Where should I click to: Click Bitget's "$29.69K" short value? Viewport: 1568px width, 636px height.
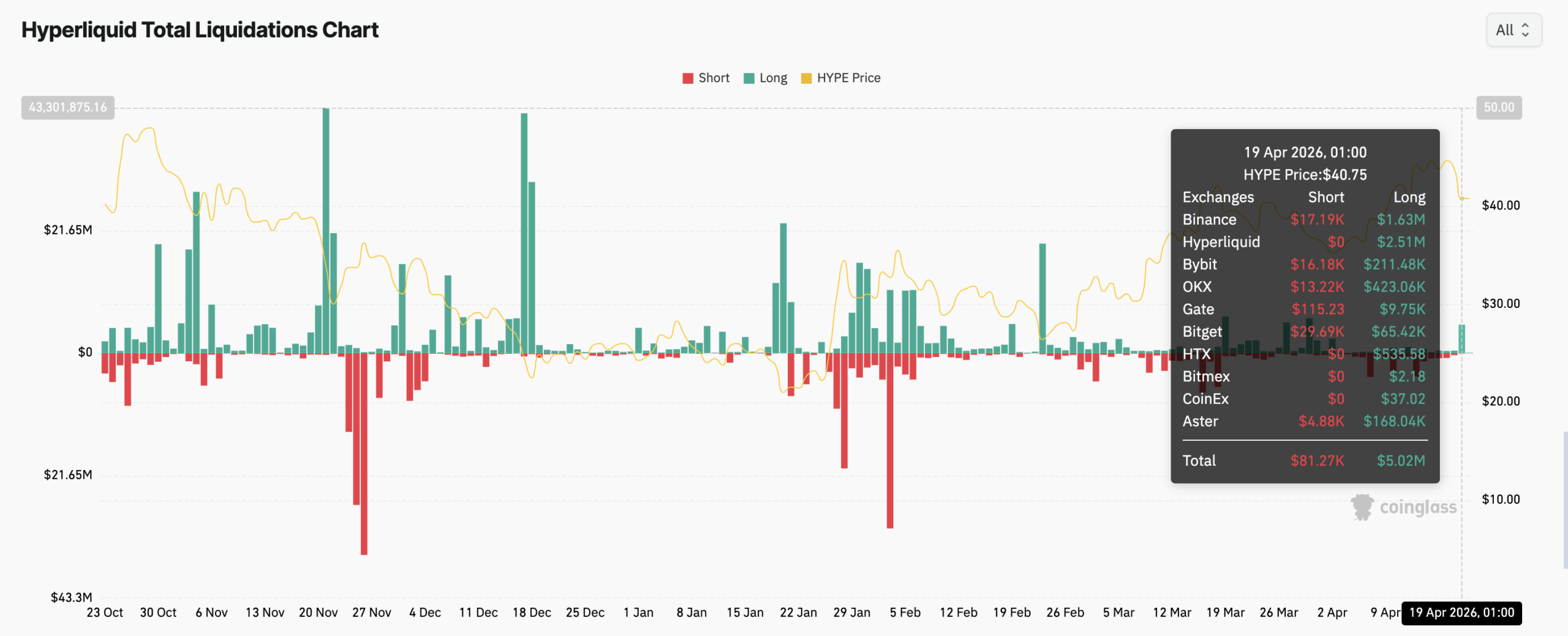click(1317, 332)
